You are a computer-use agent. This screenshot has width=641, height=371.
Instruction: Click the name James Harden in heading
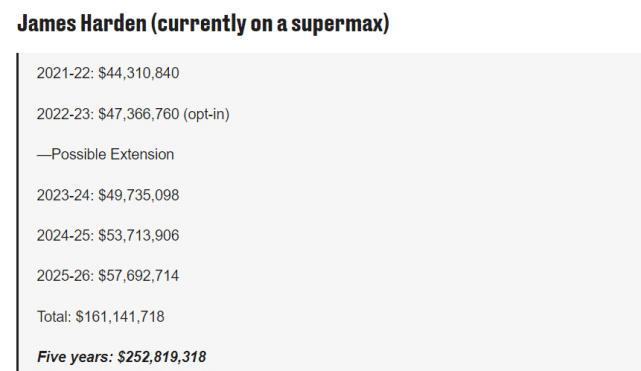point(82,23)
